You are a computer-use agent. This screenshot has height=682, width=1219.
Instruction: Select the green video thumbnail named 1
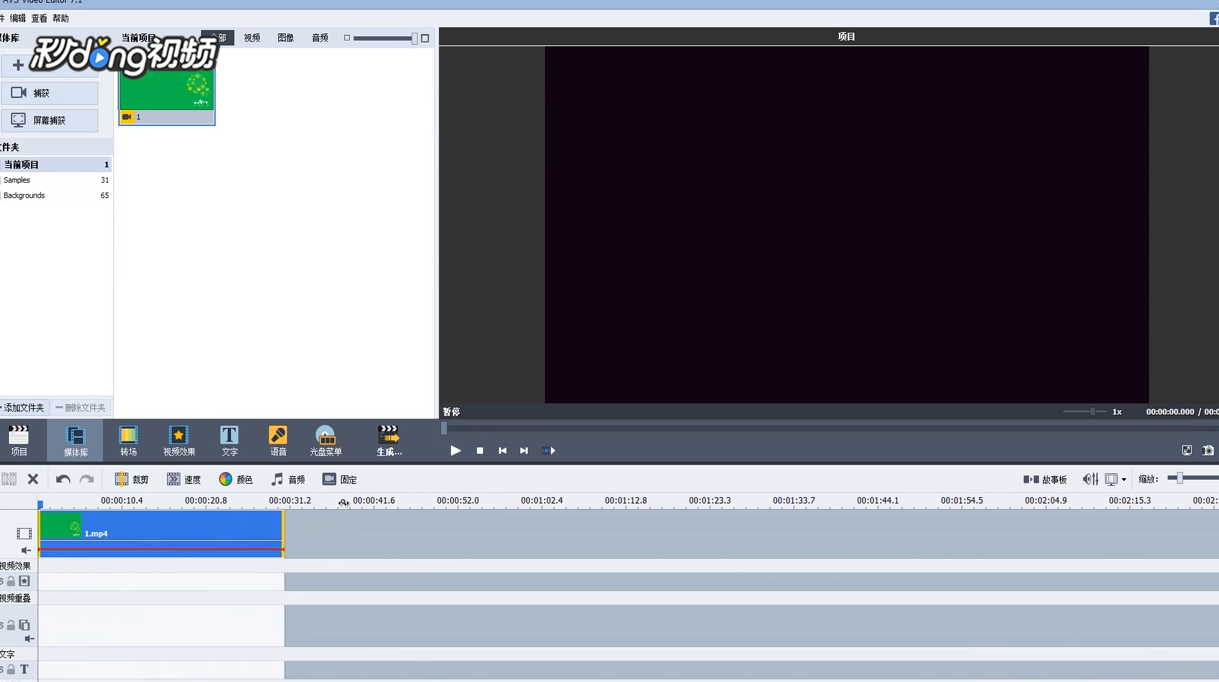(167, 90)
